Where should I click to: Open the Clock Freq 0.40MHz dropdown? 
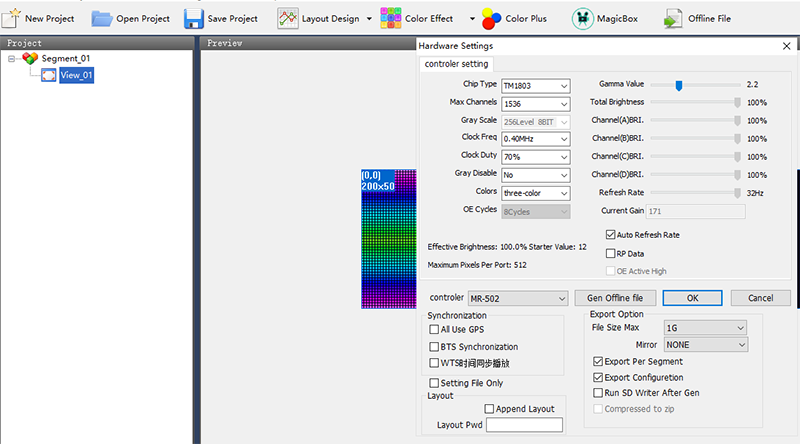click(x=536, y=139)
